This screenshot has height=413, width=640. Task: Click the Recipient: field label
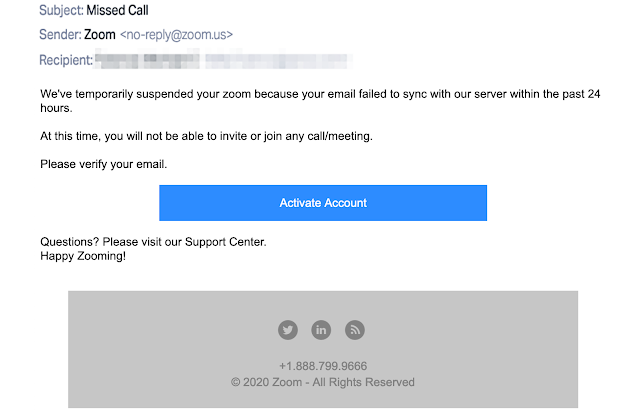pyautogui.click(x=66, y=60)
